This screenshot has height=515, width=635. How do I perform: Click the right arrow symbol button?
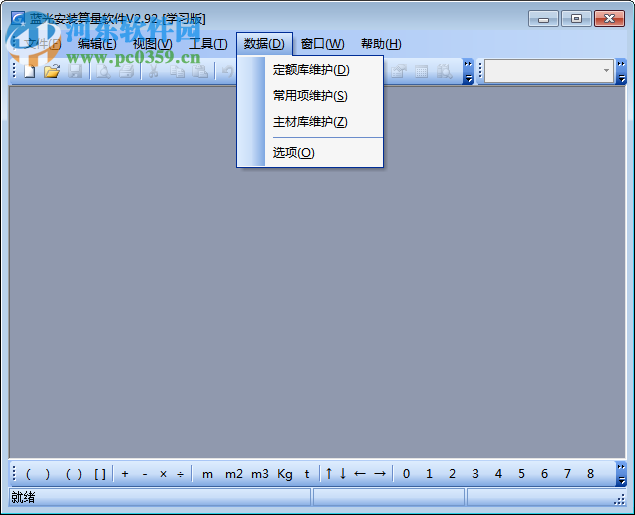pyautogui.click(x=380, y=473)
